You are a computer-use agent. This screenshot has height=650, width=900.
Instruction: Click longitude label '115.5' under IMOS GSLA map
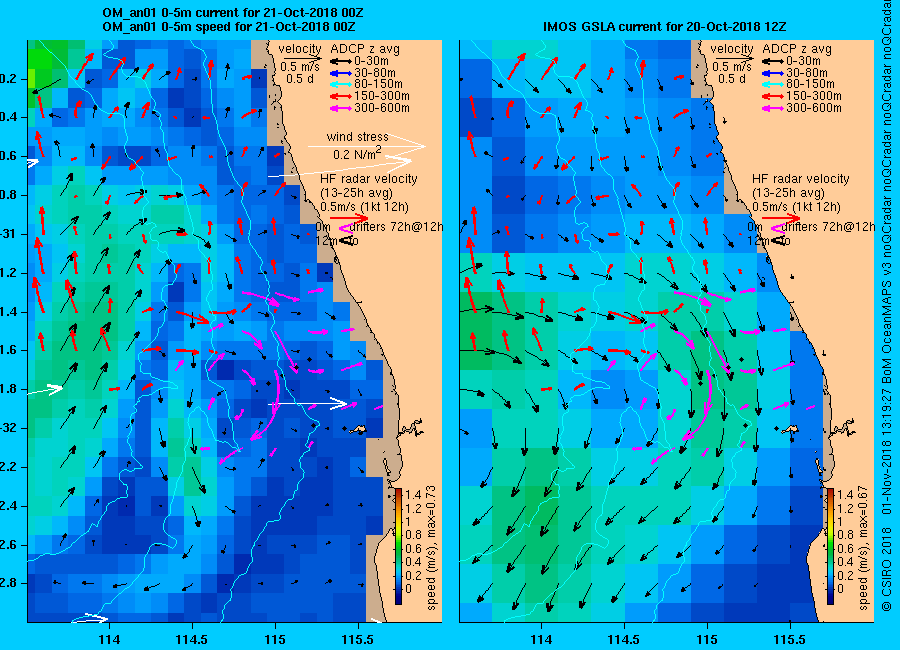(790, 640)
